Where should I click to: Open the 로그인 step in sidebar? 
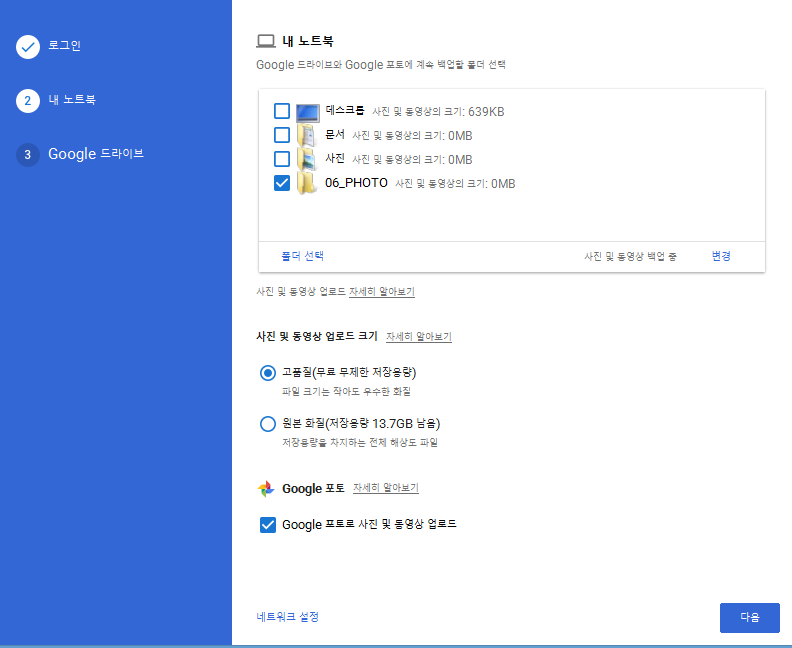pyautogui.click(x=64, y=45)
